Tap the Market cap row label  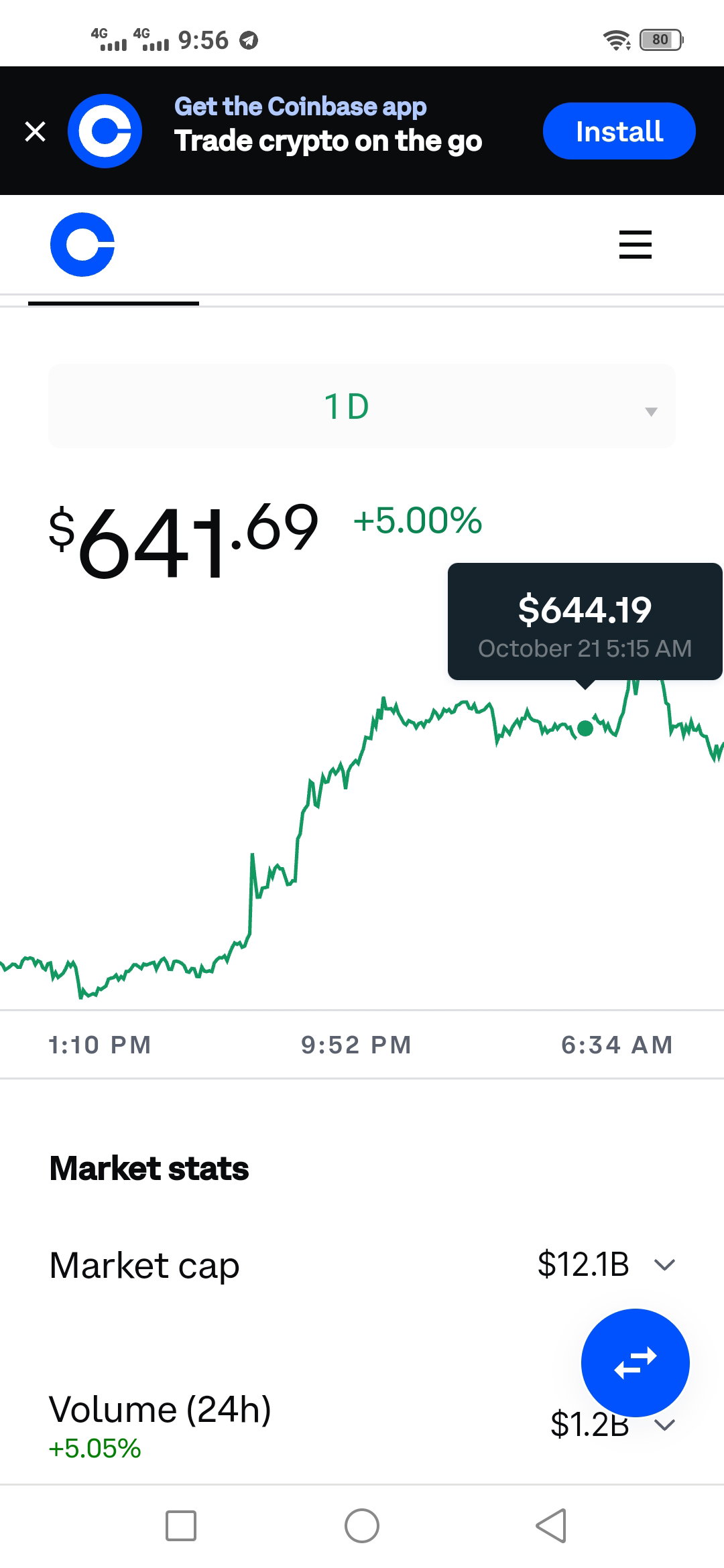click(x=145, y=1266)
